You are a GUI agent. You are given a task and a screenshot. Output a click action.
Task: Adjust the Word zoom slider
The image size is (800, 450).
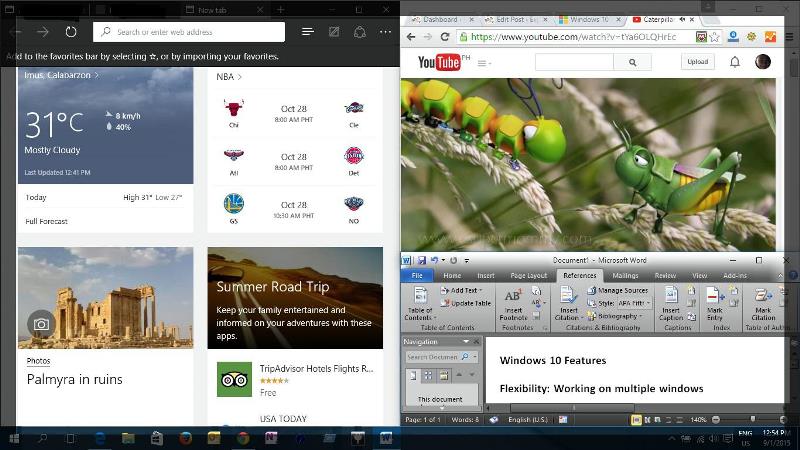(x=753, y=420)
